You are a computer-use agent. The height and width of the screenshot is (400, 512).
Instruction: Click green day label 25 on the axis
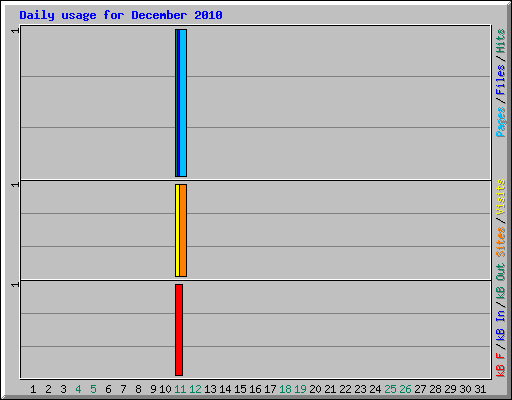[x=390, y=389]
